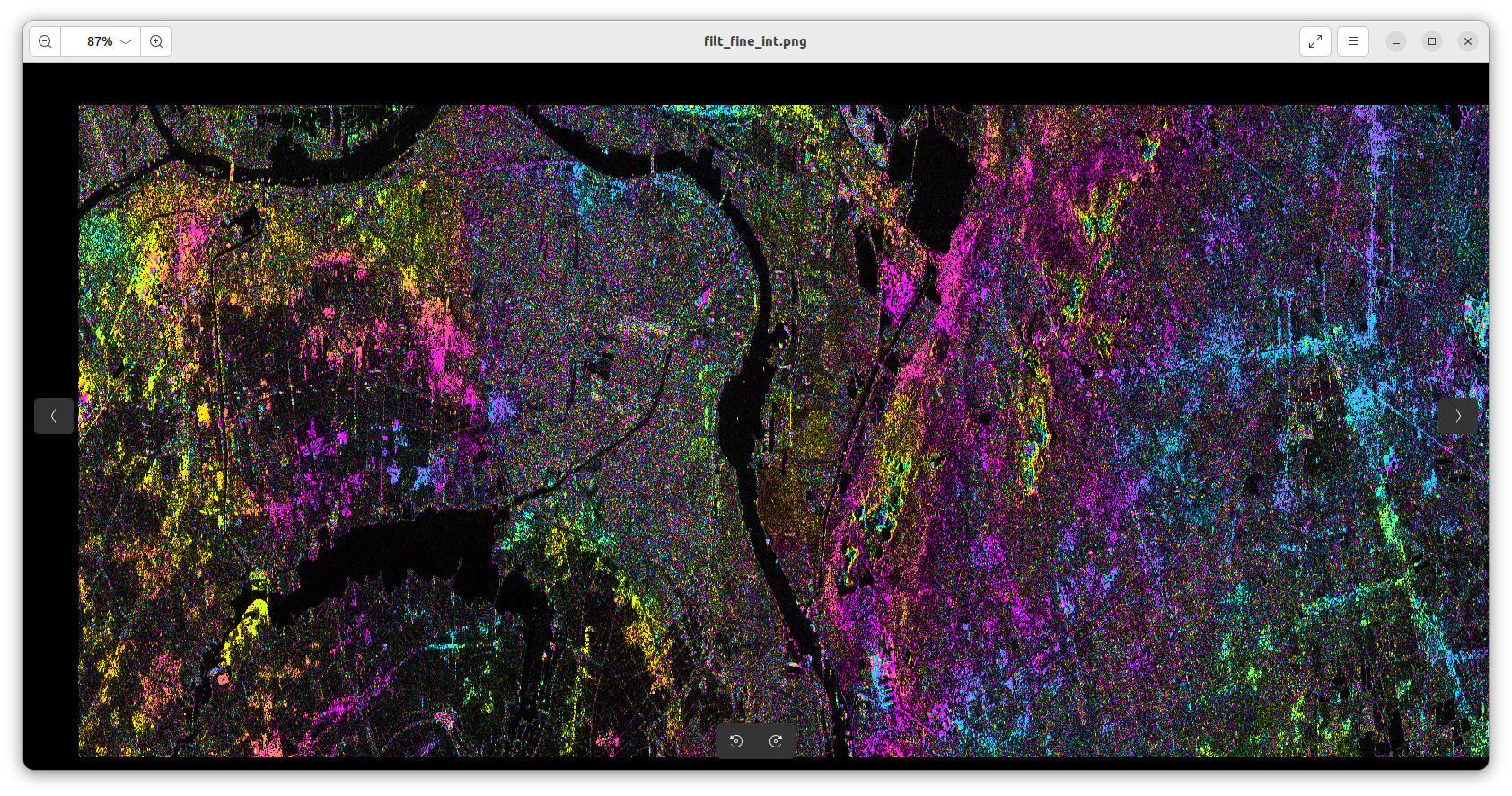Open the 87% zoom level dropdown
The width and height of the screenshot is (1512, 796).
(101, 41)
